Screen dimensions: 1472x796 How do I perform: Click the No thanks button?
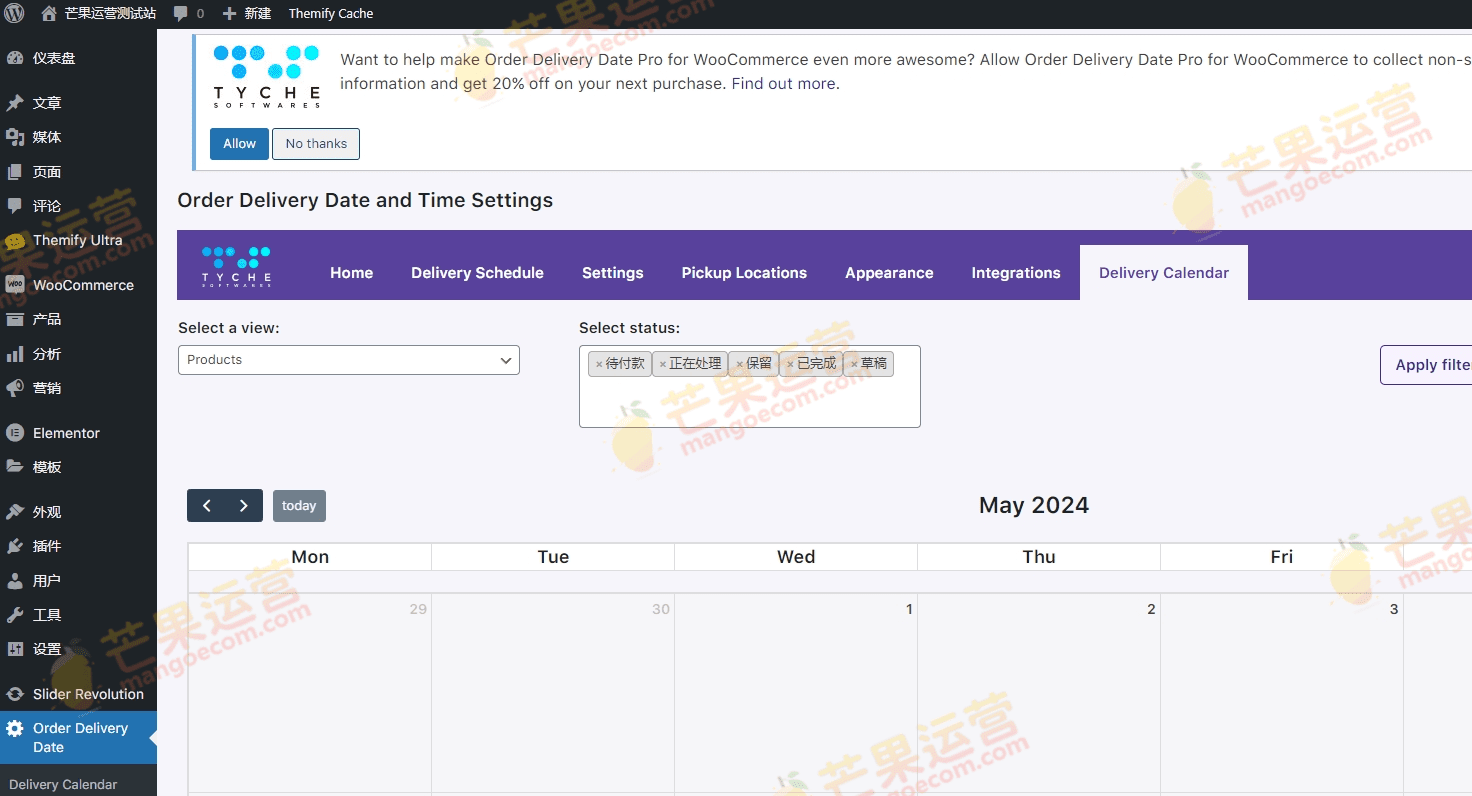(316, 144)
